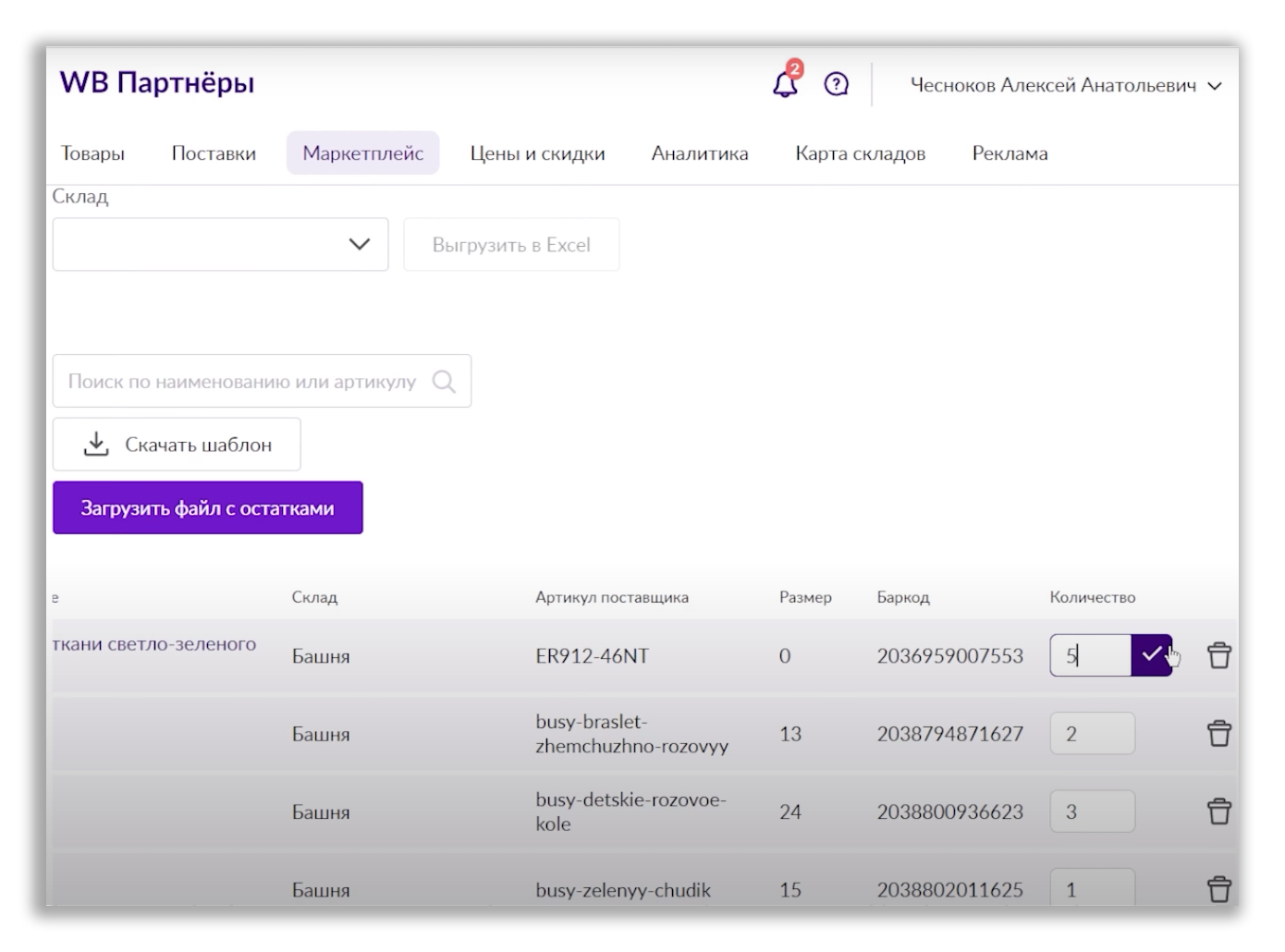The height and width of the screenshot is (952, 1285).
Task: Click size value 24
Action: [789, 811]
